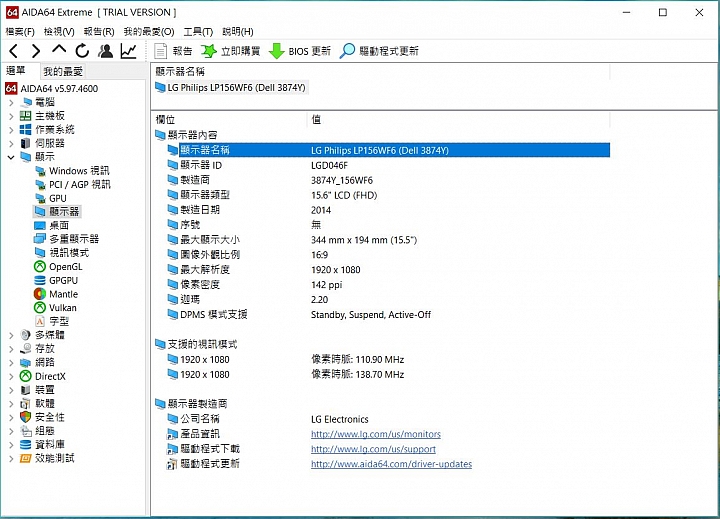Click BIOS 更新 green arrow button
Screen dimensions: 720x519
pos(299,51)
